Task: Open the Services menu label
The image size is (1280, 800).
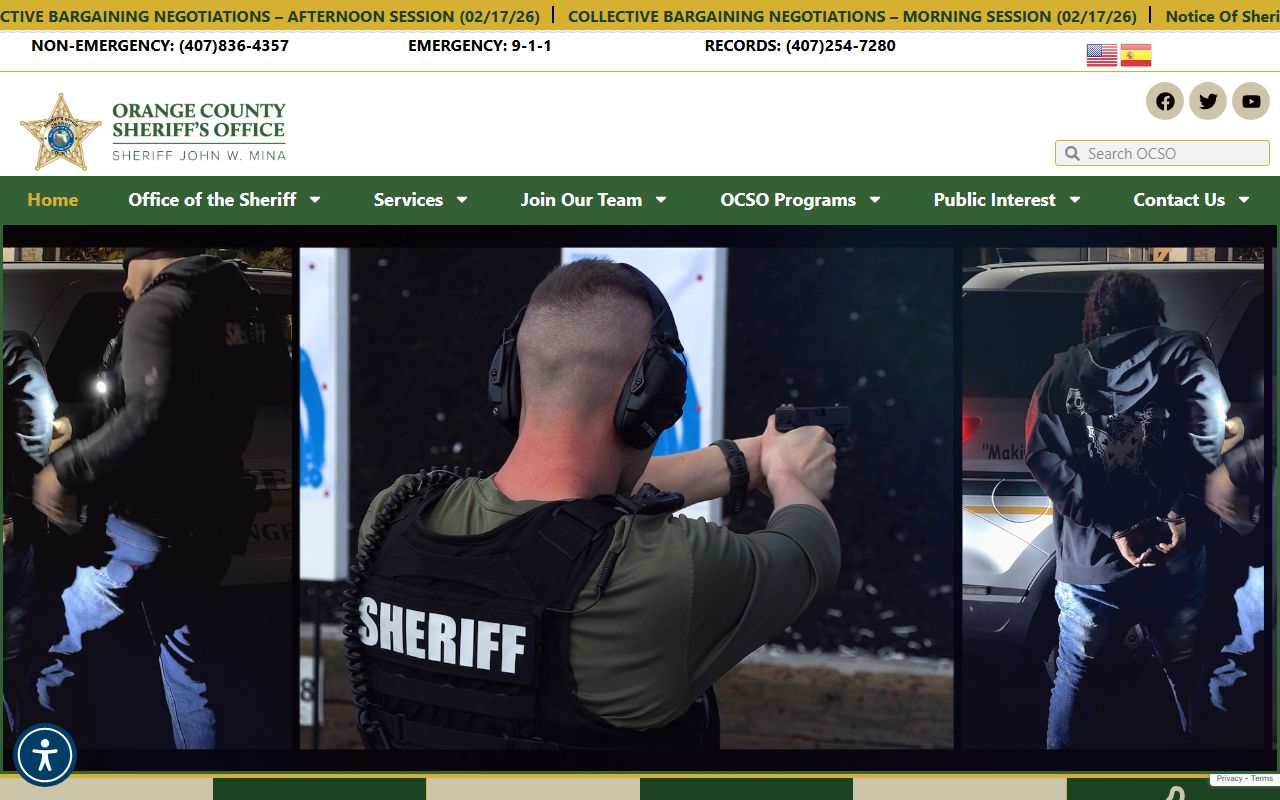Action: pyautogui.click(x=408, y=200)
